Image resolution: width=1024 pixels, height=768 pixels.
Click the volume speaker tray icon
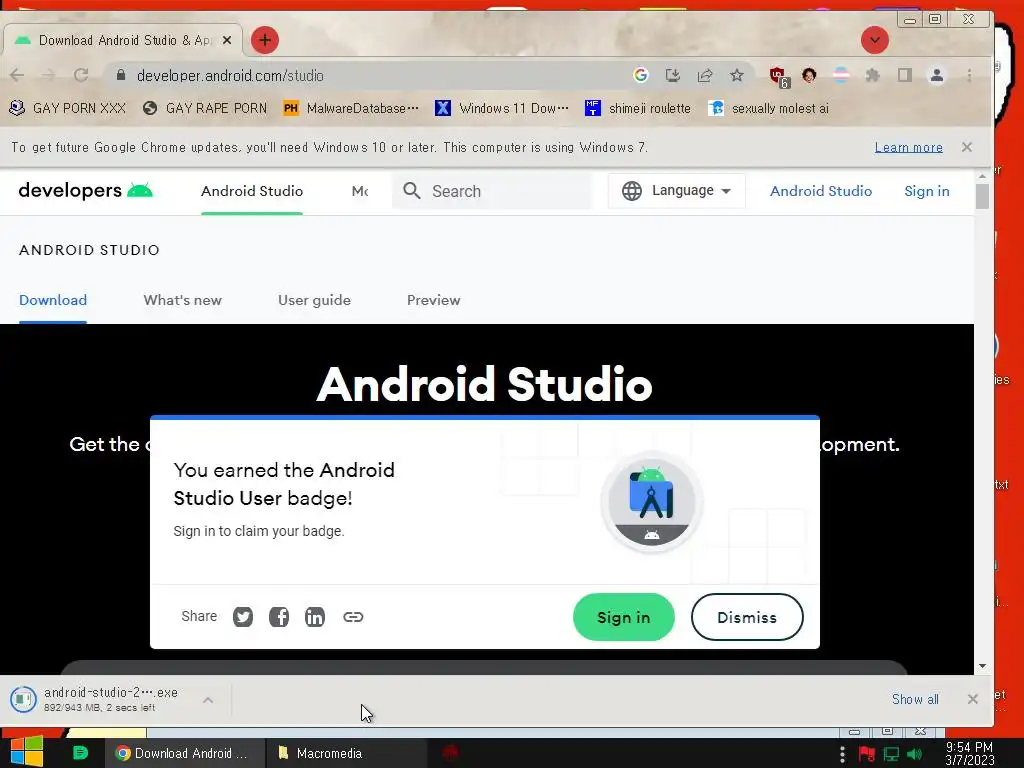[914, 754]
